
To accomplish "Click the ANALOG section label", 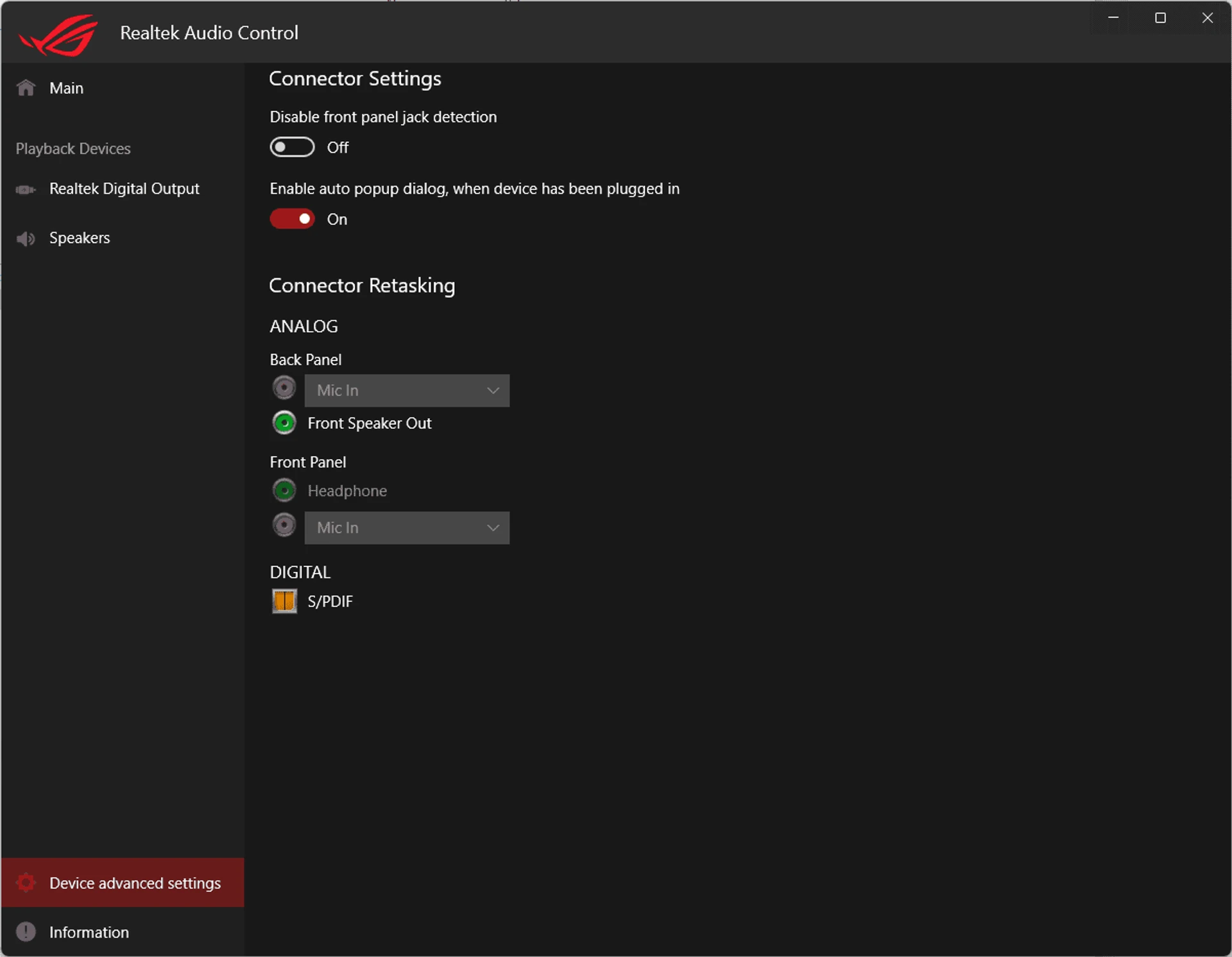I will [304, 326].
